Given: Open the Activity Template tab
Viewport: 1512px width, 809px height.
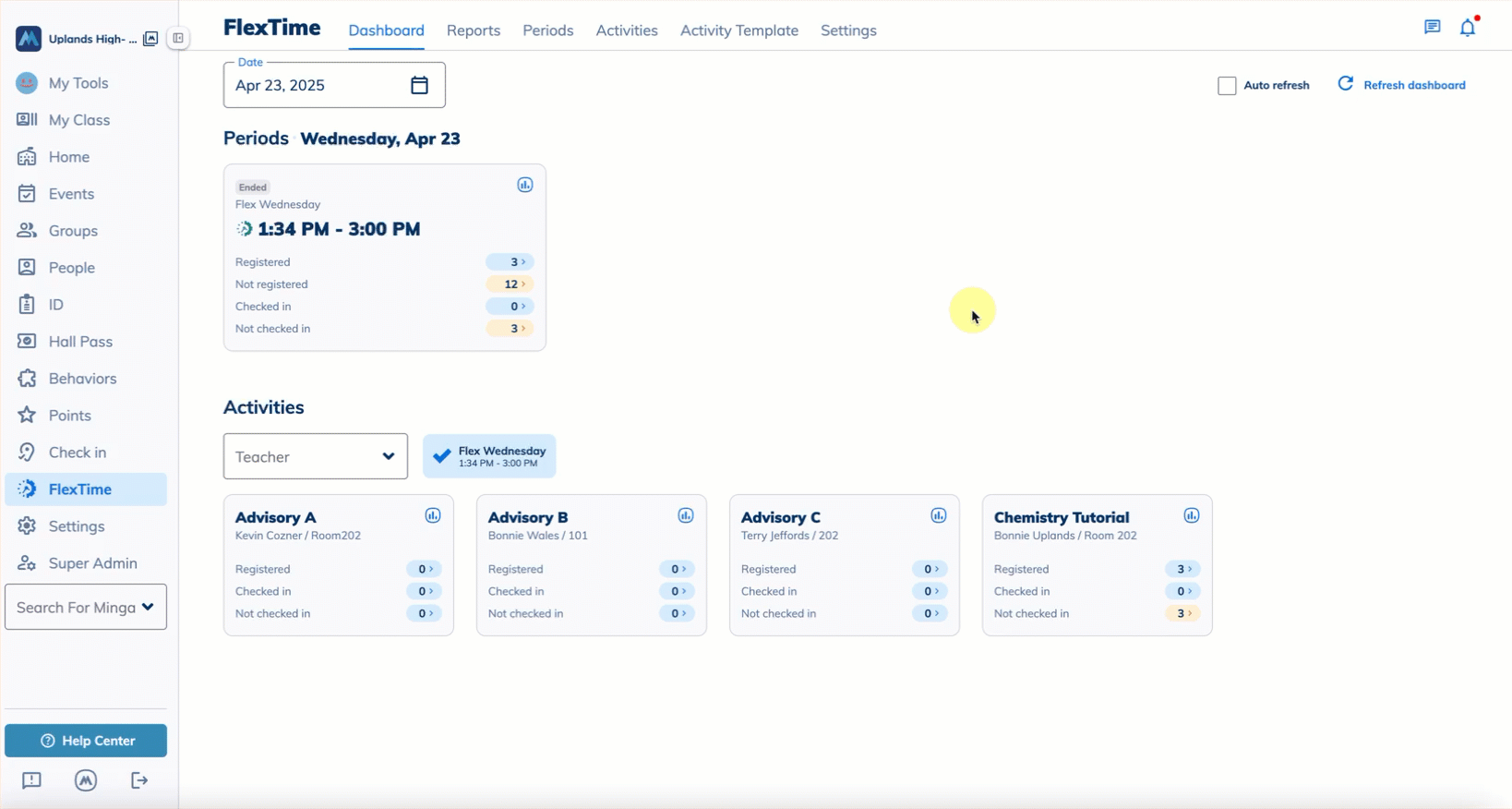Looking at the screenshot, I should [738, 30].
